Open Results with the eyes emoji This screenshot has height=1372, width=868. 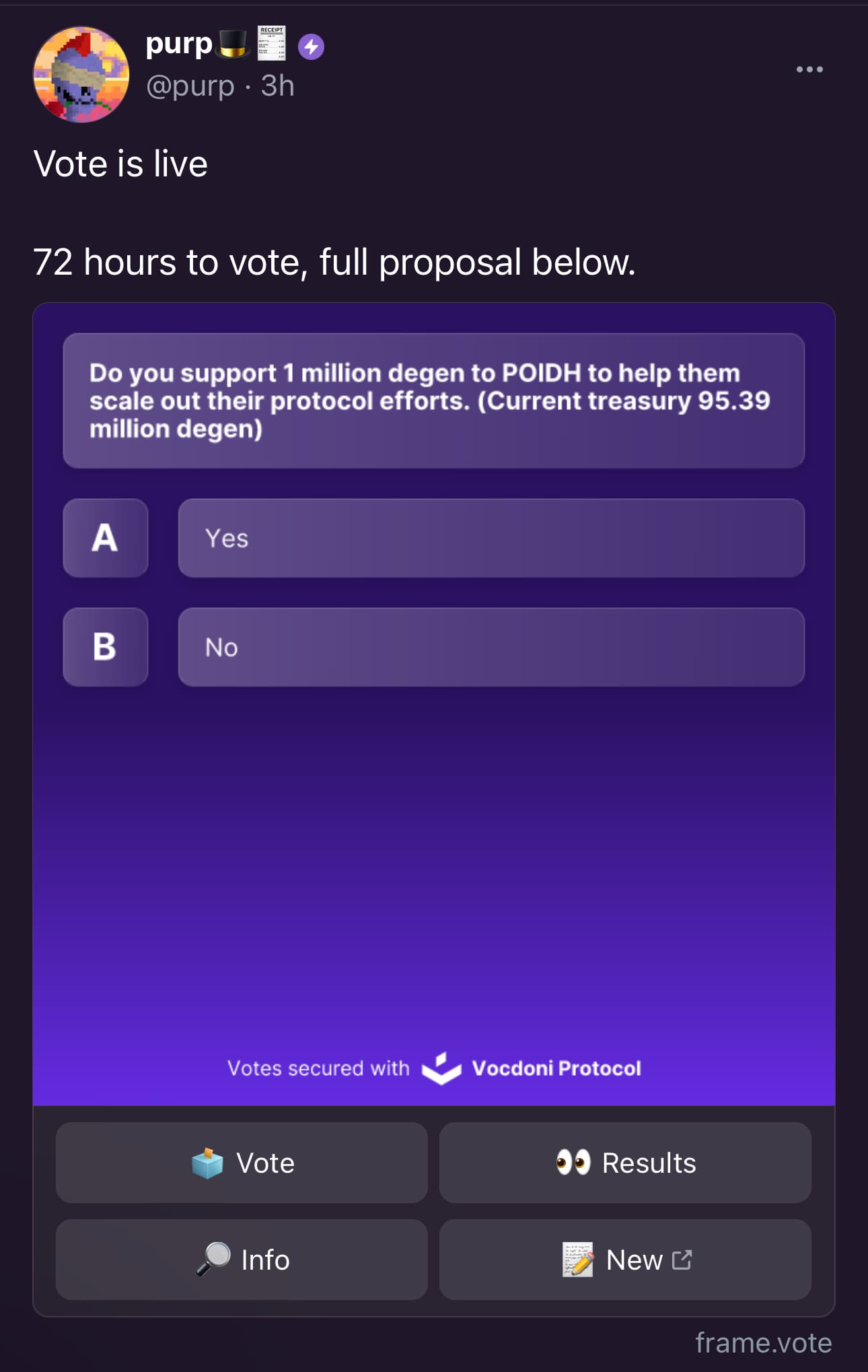click(625, 1163)
